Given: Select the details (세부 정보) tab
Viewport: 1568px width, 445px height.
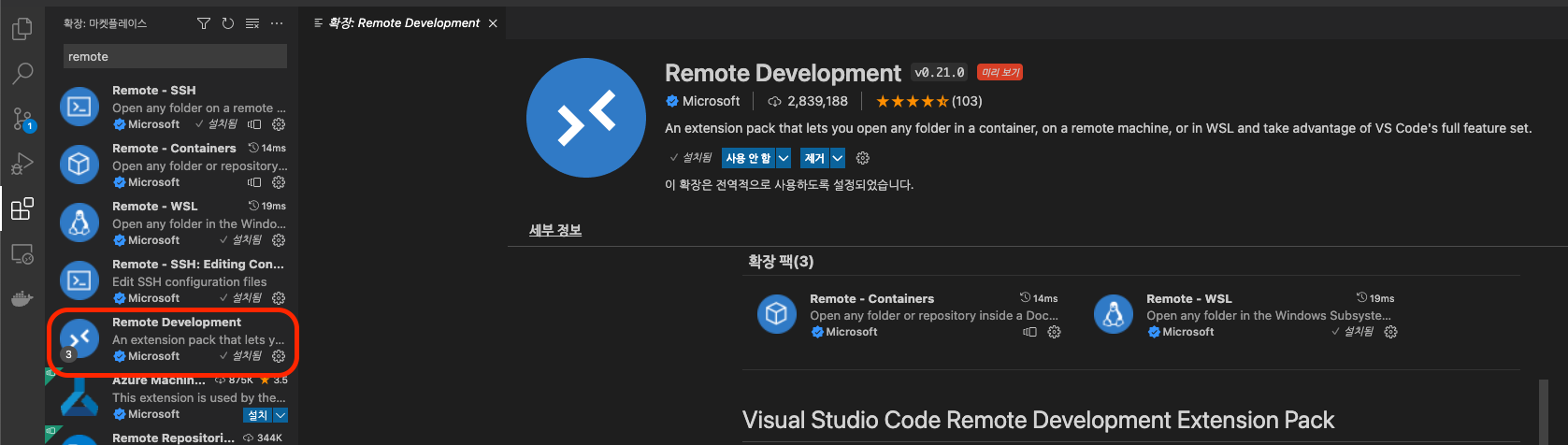Looking at the screenshot, I should [x=555, y=230].
